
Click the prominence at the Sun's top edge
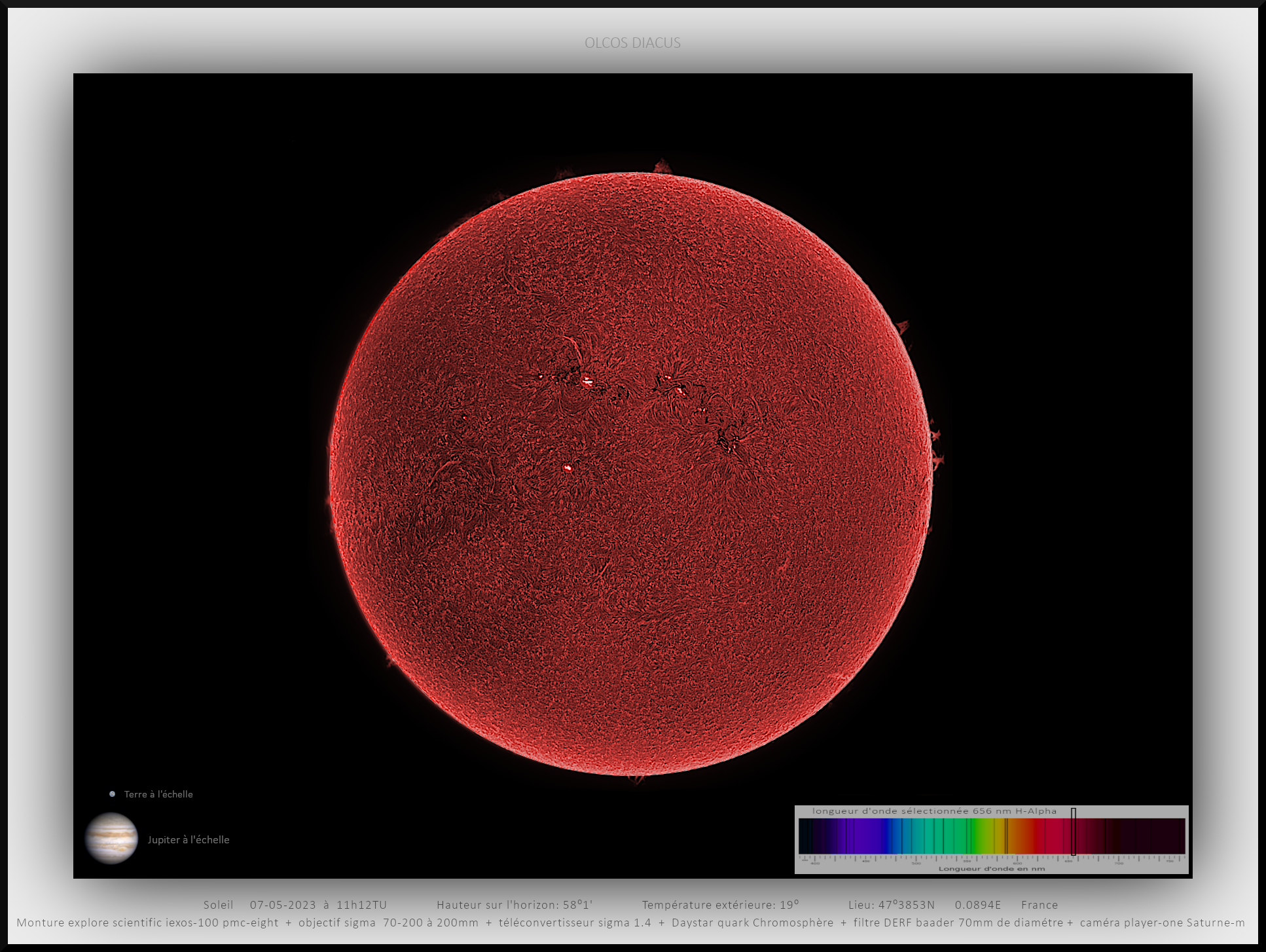pyautogui.click(x=662, y=166)
